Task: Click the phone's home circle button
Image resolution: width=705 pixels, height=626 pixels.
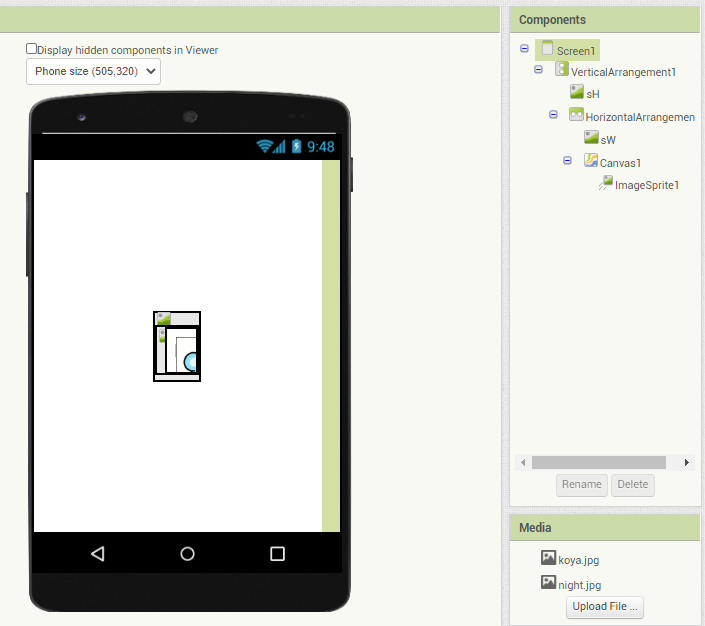Action: click(187, 554)
